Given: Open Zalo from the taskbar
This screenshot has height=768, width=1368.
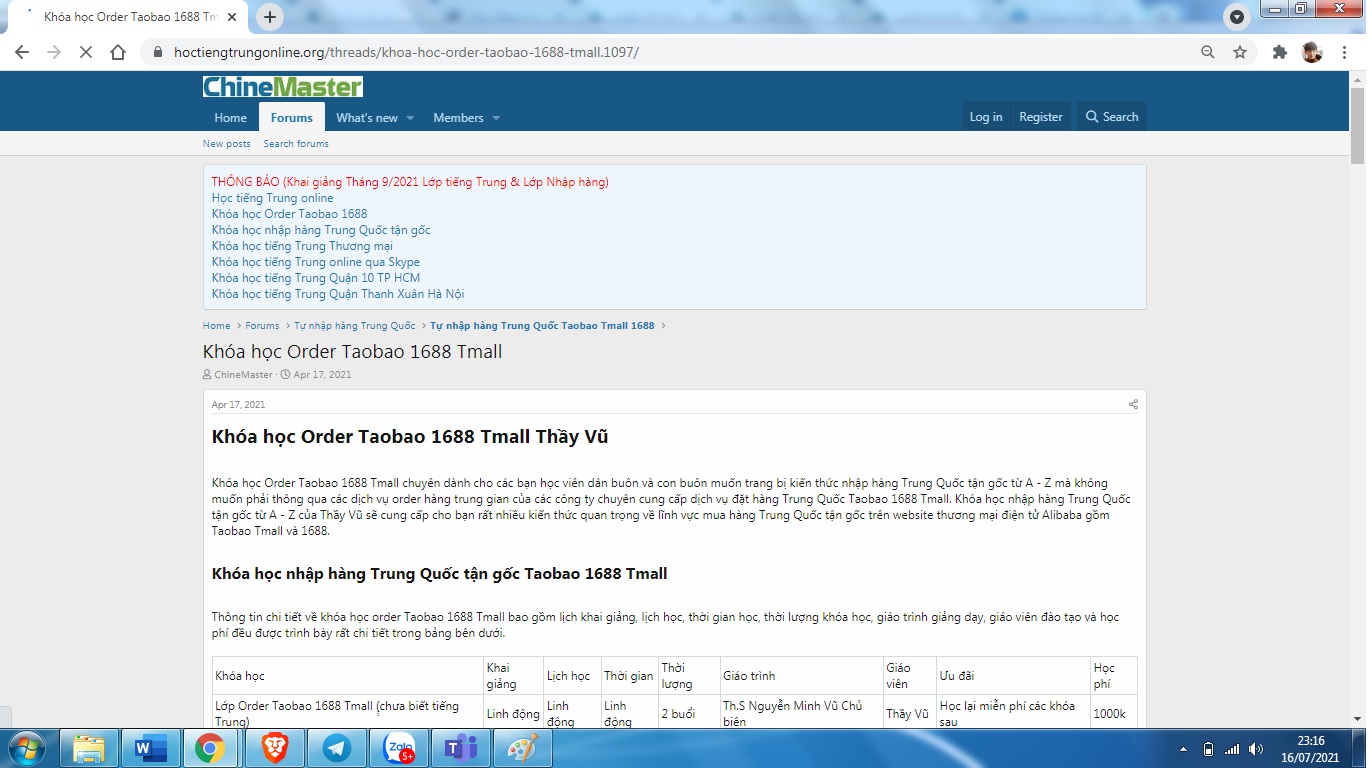Looking at the screenshot, I should pyautogui.click(x=399, y=748).
